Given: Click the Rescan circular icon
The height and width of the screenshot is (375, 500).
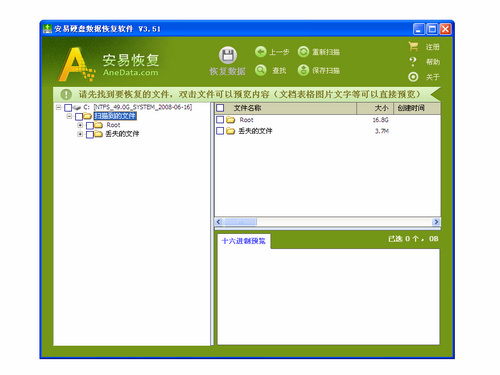Looking at the screenshot, I should (303, 52).
